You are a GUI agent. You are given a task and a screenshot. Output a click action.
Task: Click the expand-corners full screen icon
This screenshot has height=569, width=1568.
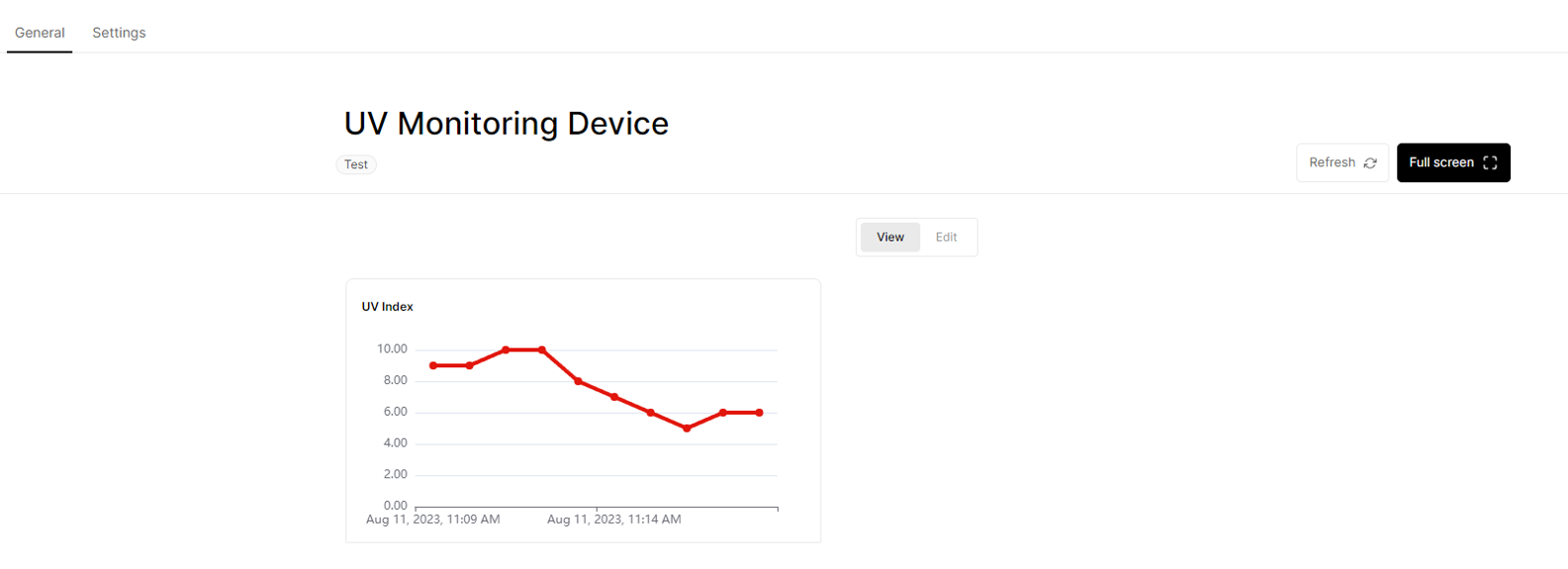tap(1490, 163)
